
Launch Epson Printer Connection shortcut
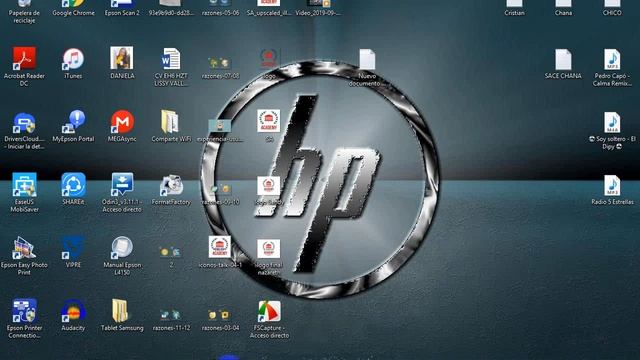(x=24, y=311)
